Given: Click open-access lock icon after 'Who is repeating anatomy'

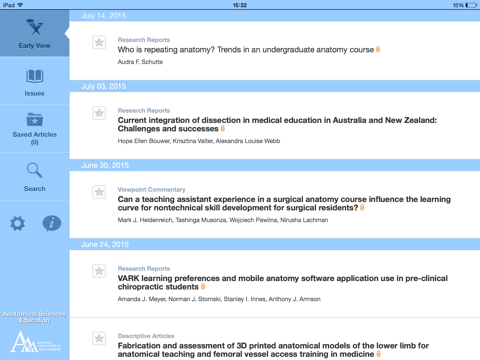Looking at the screenshot, I should click(378, 50).
